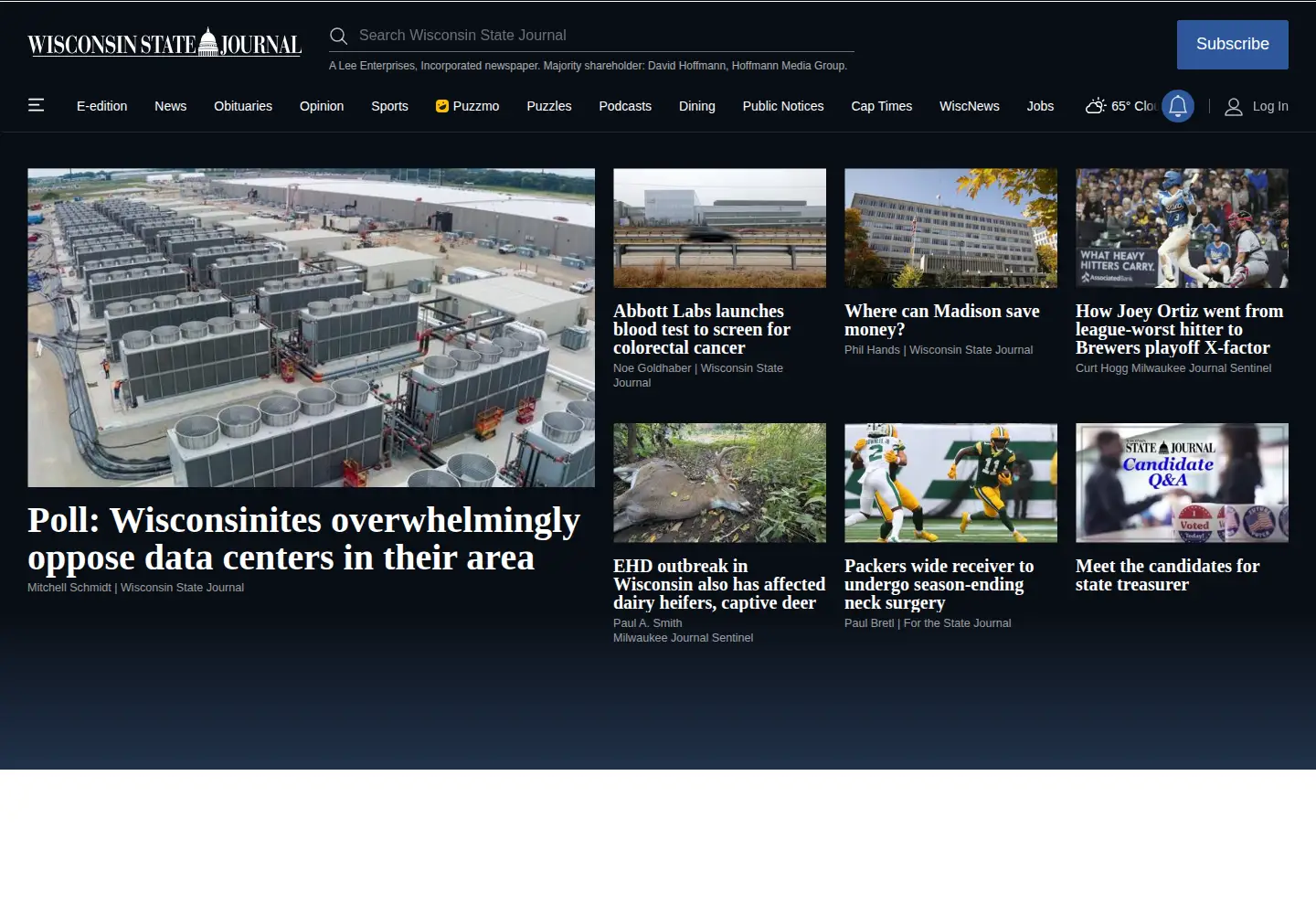Image resolution: width=1316 pixels, height=914 pixels.
Task: Open 'Meet the candidates for state treasurer'
Action: point(1168,575)
